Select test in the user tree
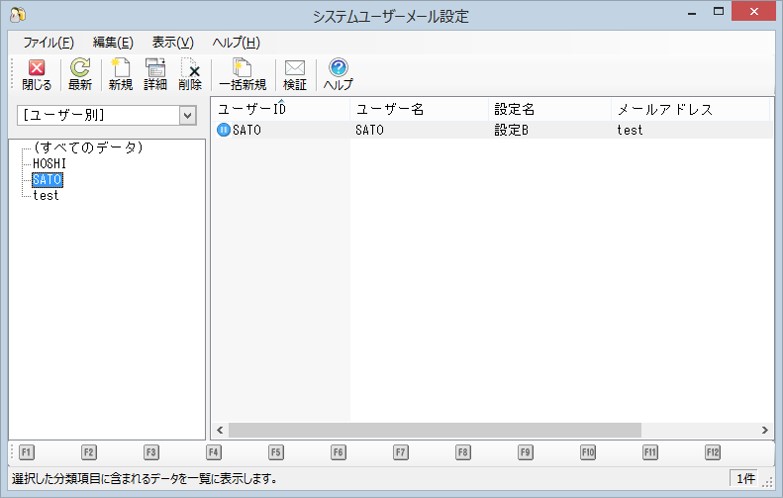 (x=45, y=195)
